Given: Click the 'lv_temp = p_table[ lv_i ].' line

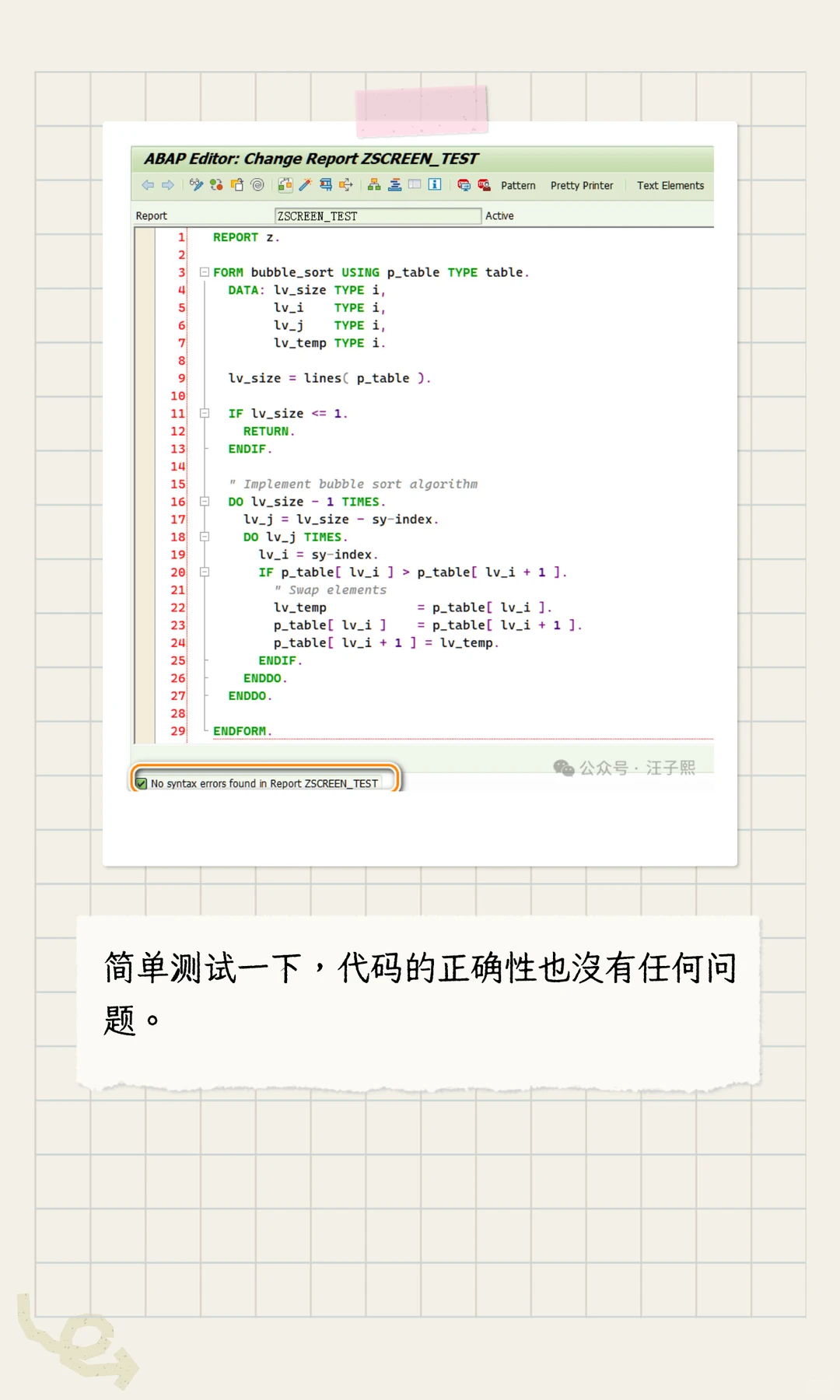Looking at the screenshot, I should (x=412, y=607).
